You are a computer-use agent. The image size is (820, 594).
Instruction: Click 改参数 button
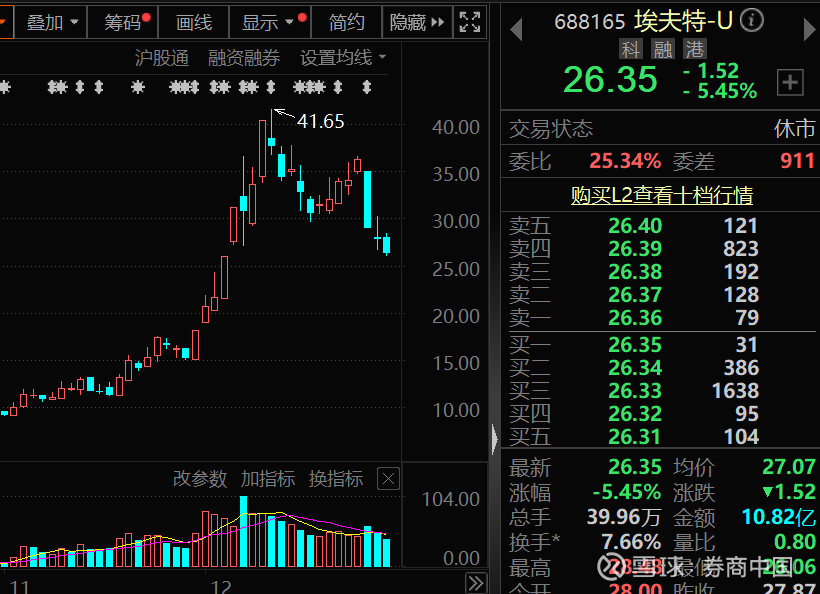(x=200, y=478)
